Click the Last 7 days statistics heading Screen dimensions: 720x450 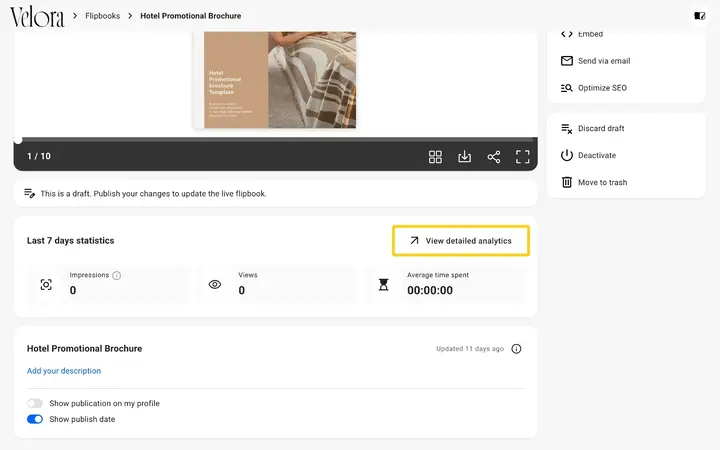tap(70, 241)
